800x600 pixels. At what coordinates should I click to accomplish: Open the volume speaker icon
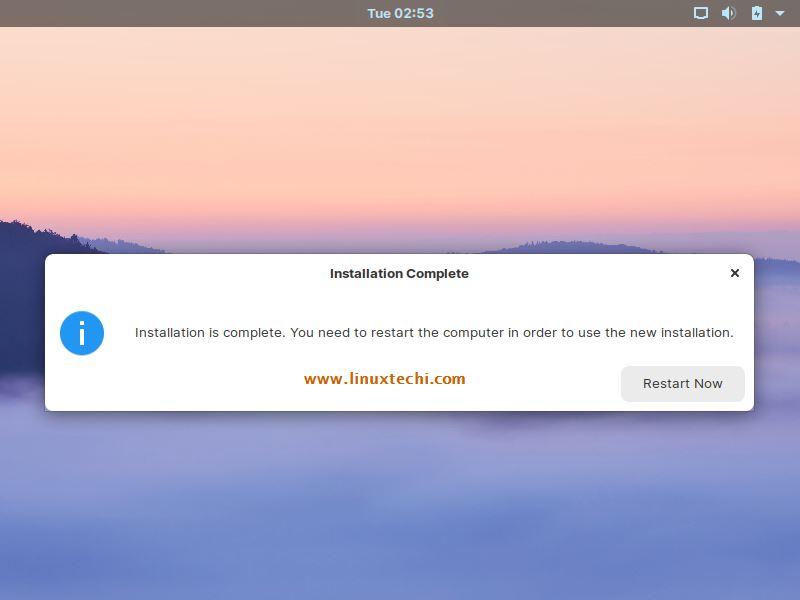point(729,13)
